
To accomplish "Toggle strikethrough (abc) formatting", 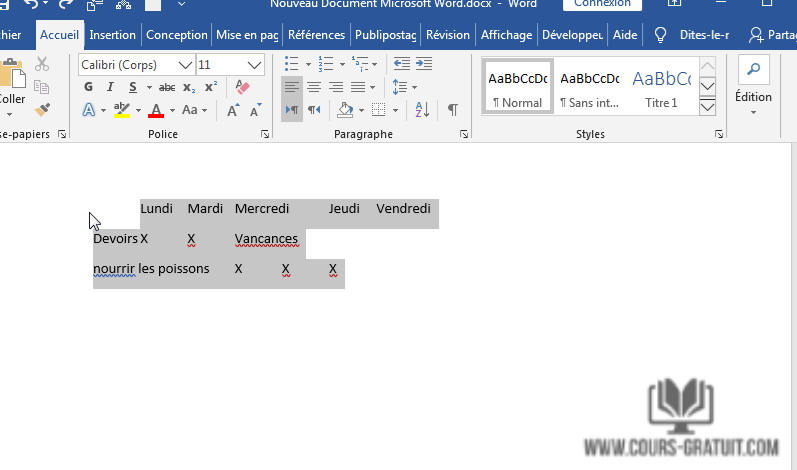I will tap(167, 87).
